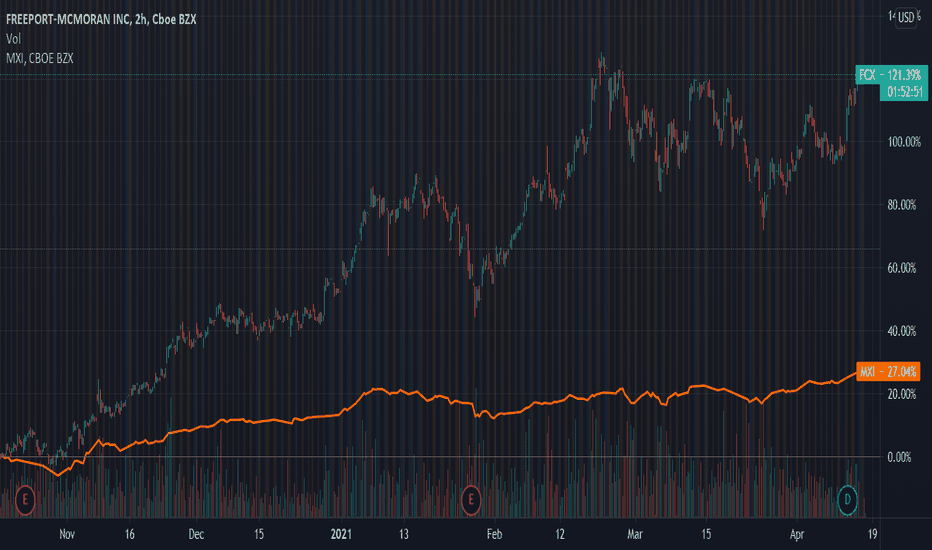Click the earnings E marker near November
The width and height of the screenshot is (932, 550).
pyautogui.click(x=25, y=500)
